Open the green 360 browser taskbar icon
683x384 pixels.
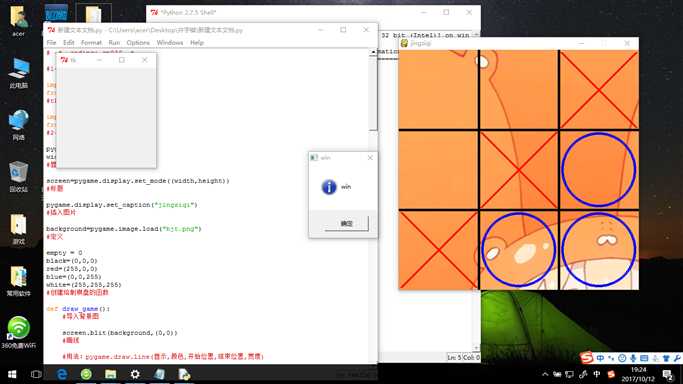click(86, 374)
